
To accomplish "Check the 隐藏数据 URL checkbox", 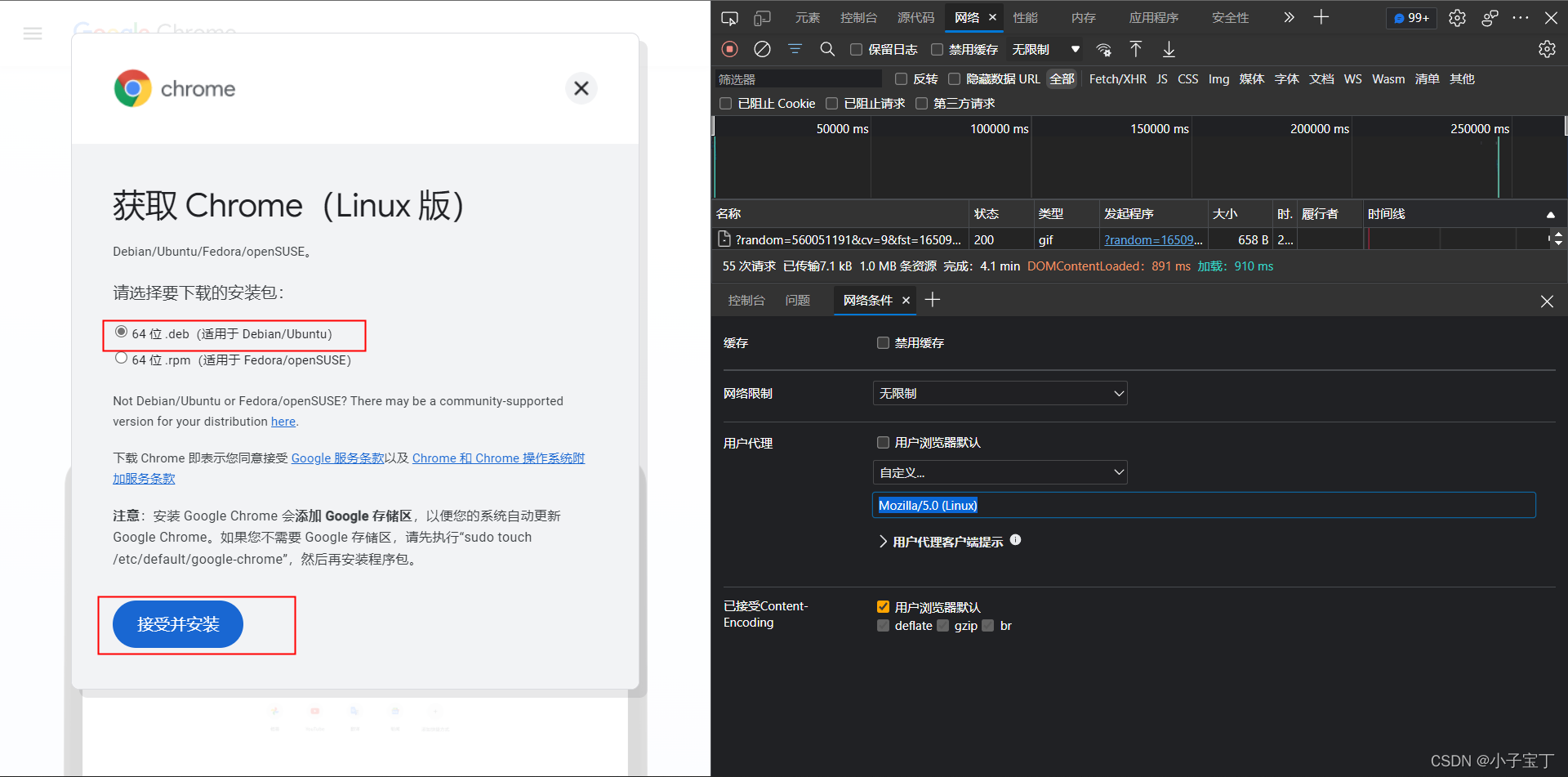I will pyautogui.click(x=954, y=79).
